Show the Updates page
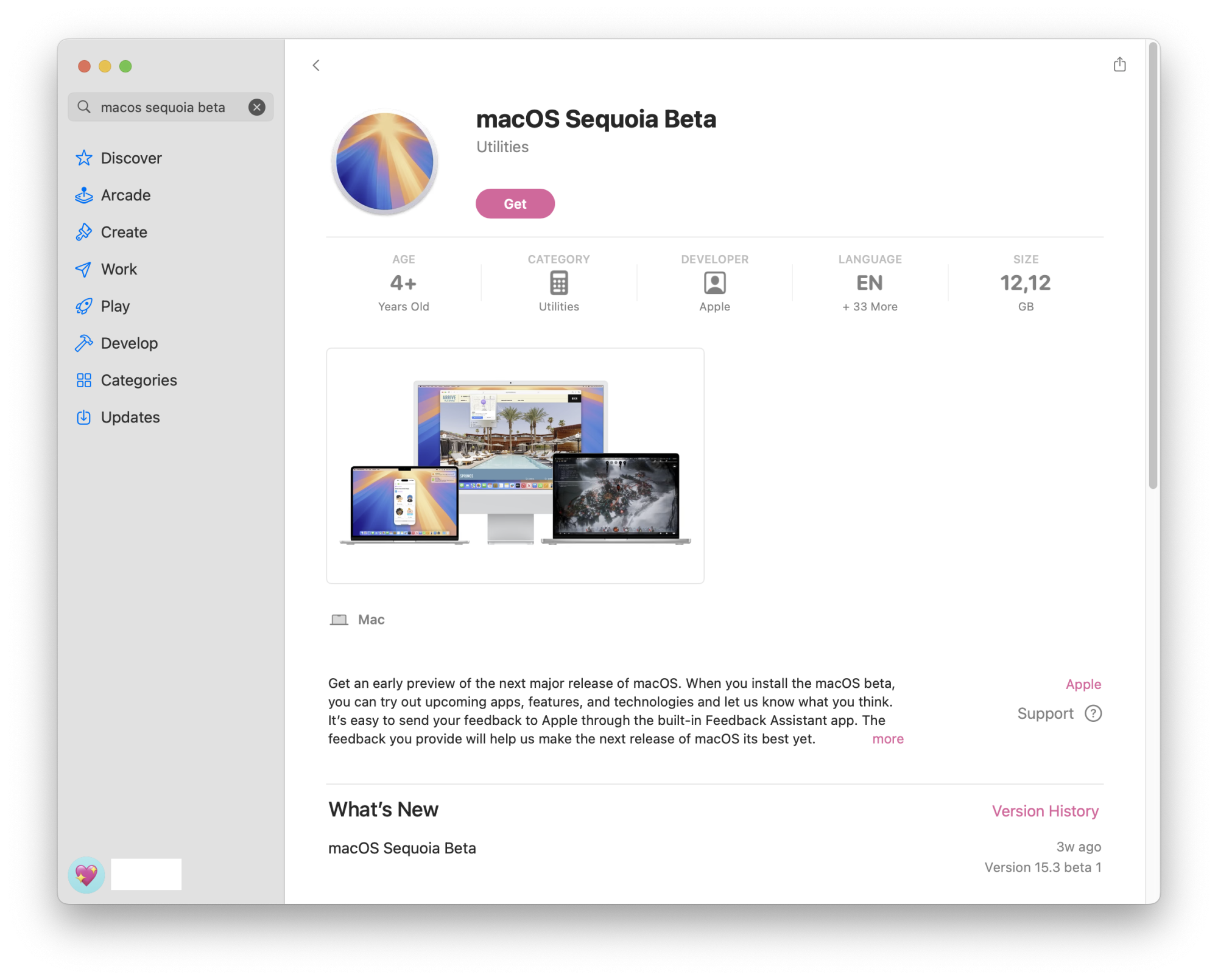The image size is (1218, 980). point(130,418)
